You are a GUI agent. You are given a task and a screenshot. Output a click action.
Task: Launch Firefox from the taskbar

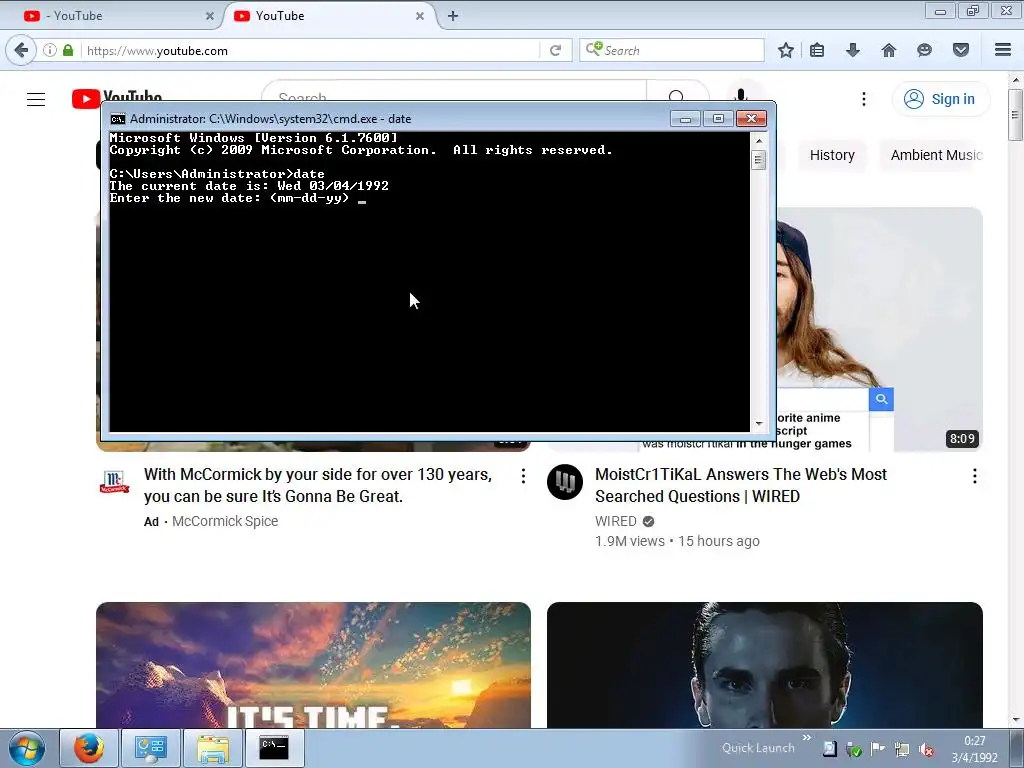click(x=89, y=748)
